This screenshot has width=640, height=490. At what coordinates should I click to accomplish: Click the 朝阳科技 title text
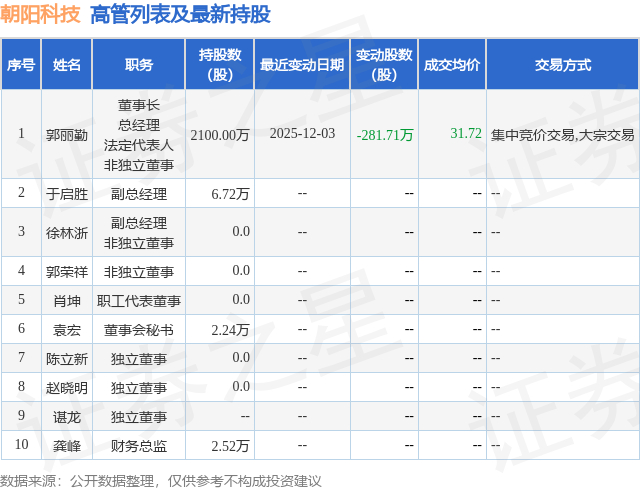[x=40, y=14]
